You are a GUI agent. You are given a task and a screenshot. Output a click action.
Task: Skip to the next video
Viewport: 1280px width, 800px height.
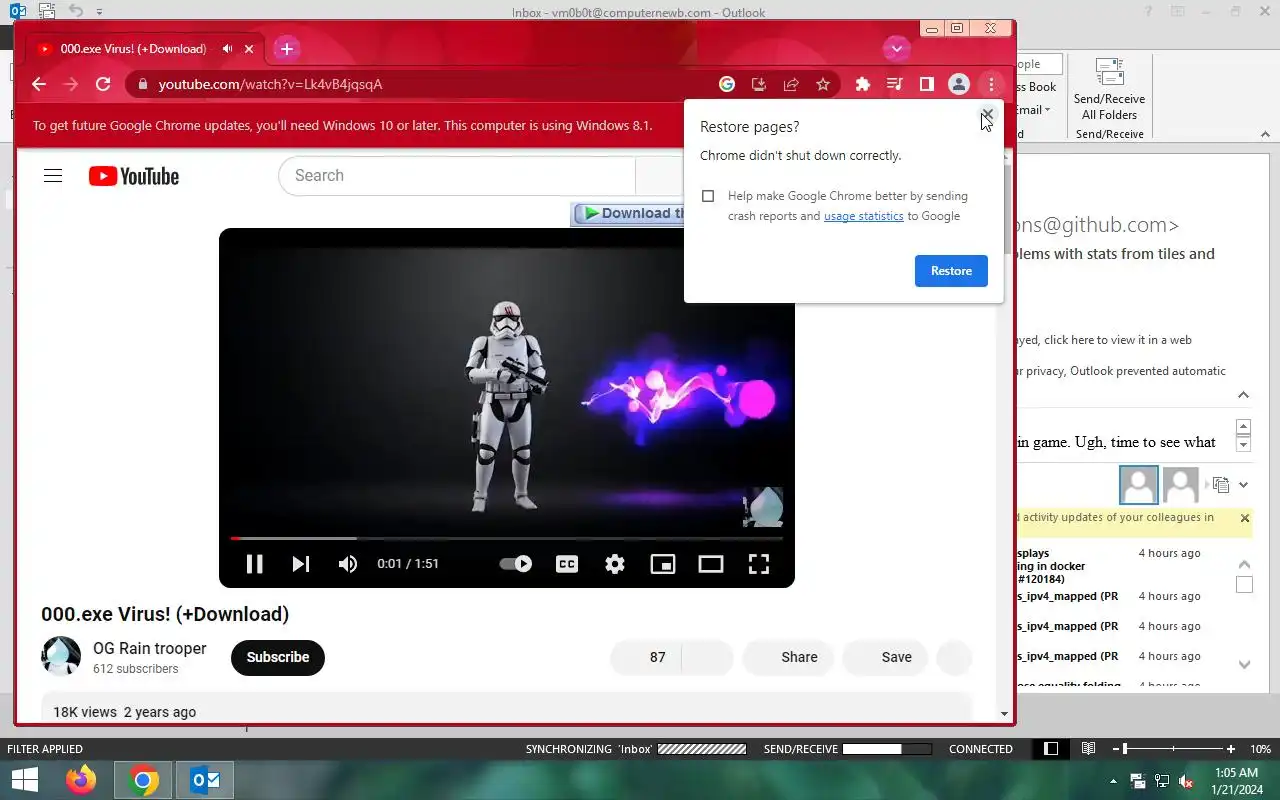point(300,564)
